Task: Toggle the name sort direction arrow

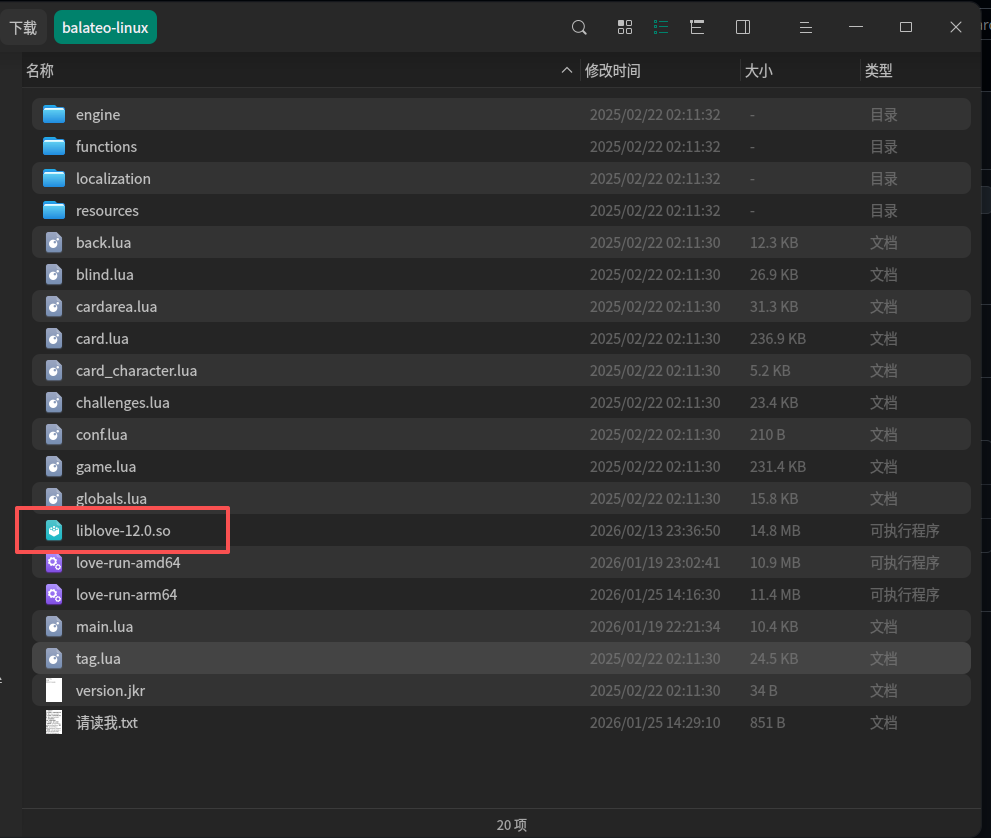Action: pyautogui.click(x=567, y=70)
